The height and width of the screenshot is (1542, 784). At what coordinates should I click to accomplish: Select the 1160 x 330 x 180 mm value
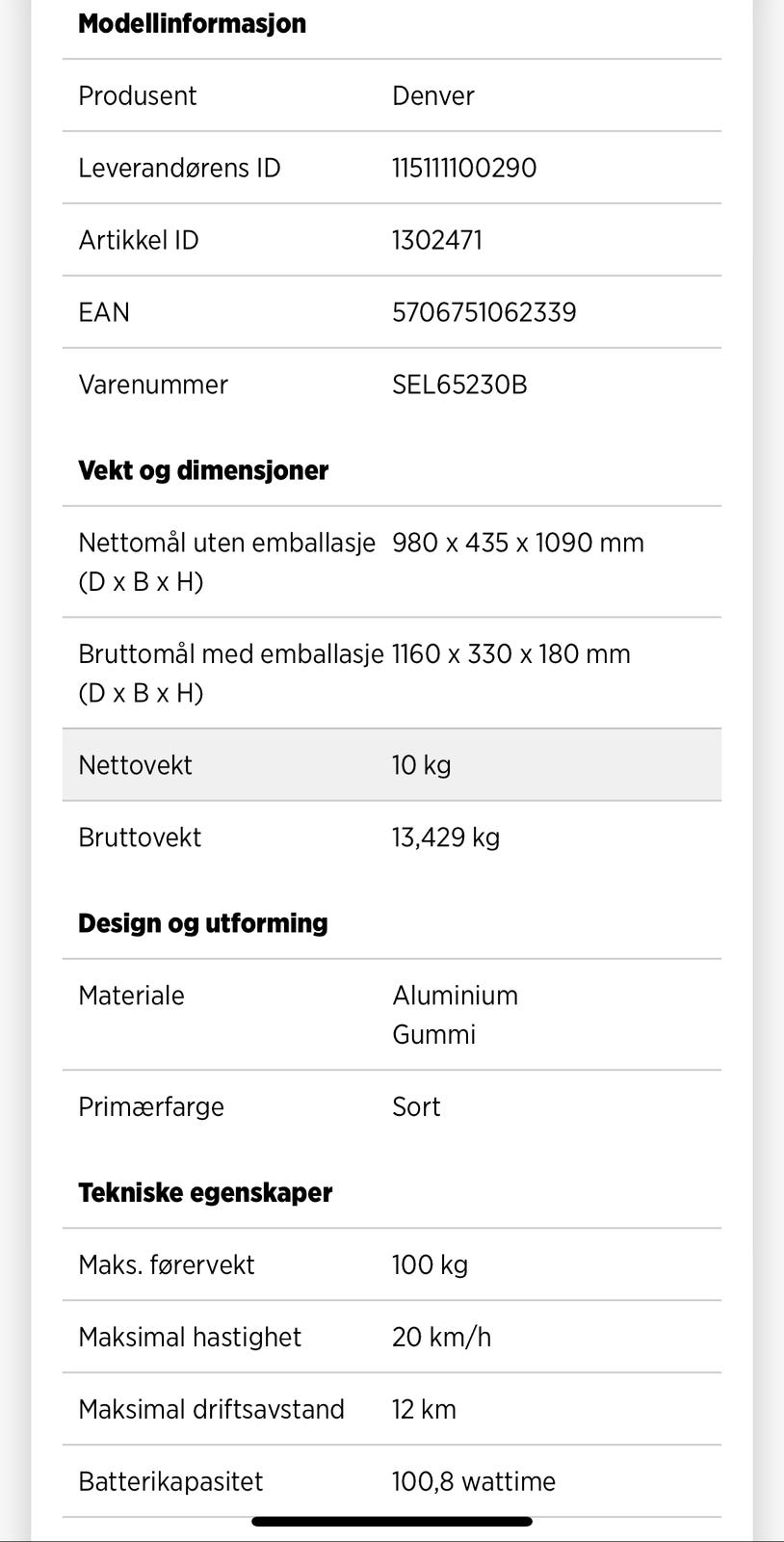point(511,654)
